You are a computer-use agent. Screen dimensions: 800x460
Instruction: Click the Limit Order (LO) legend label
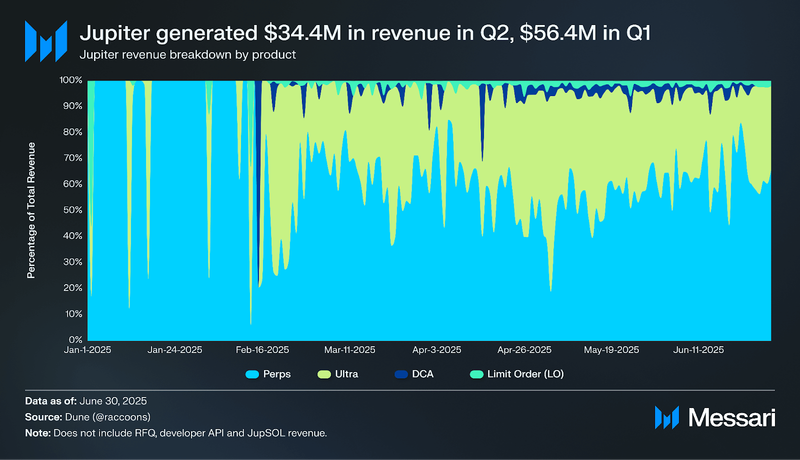[x=526, y=374]
